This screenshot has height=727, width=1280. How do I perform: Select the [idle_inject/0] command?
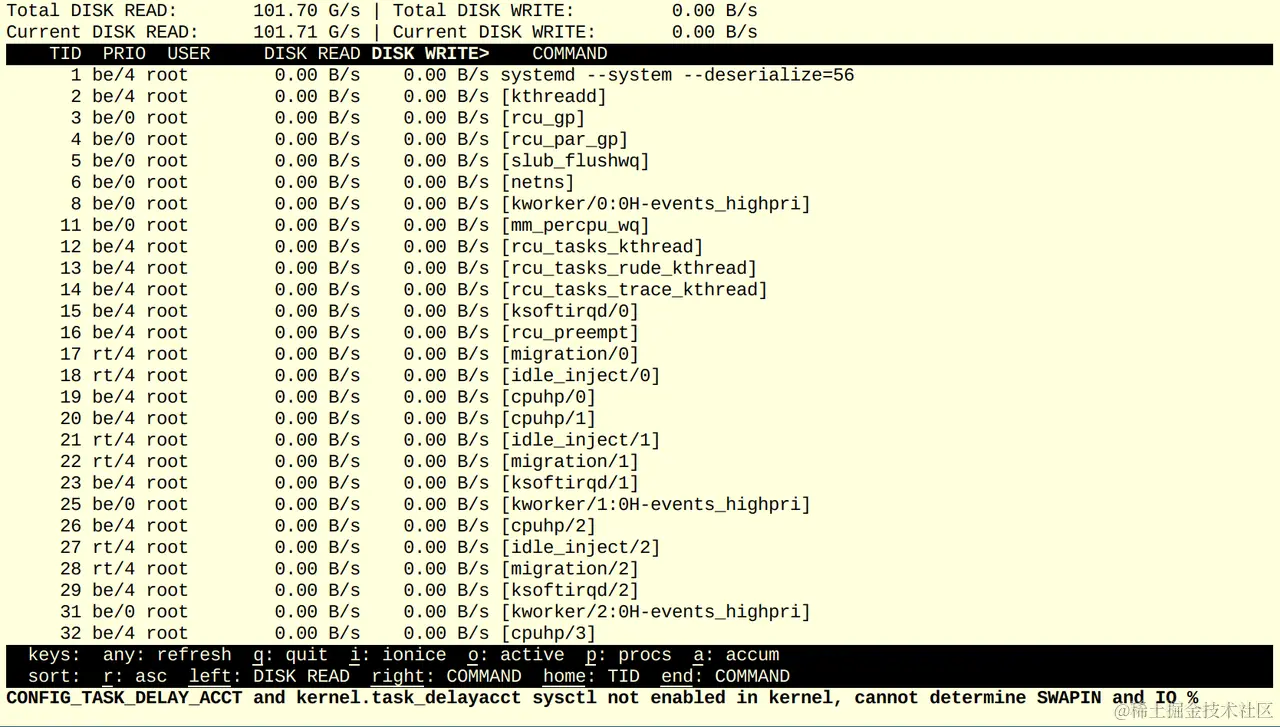point(581,376)
